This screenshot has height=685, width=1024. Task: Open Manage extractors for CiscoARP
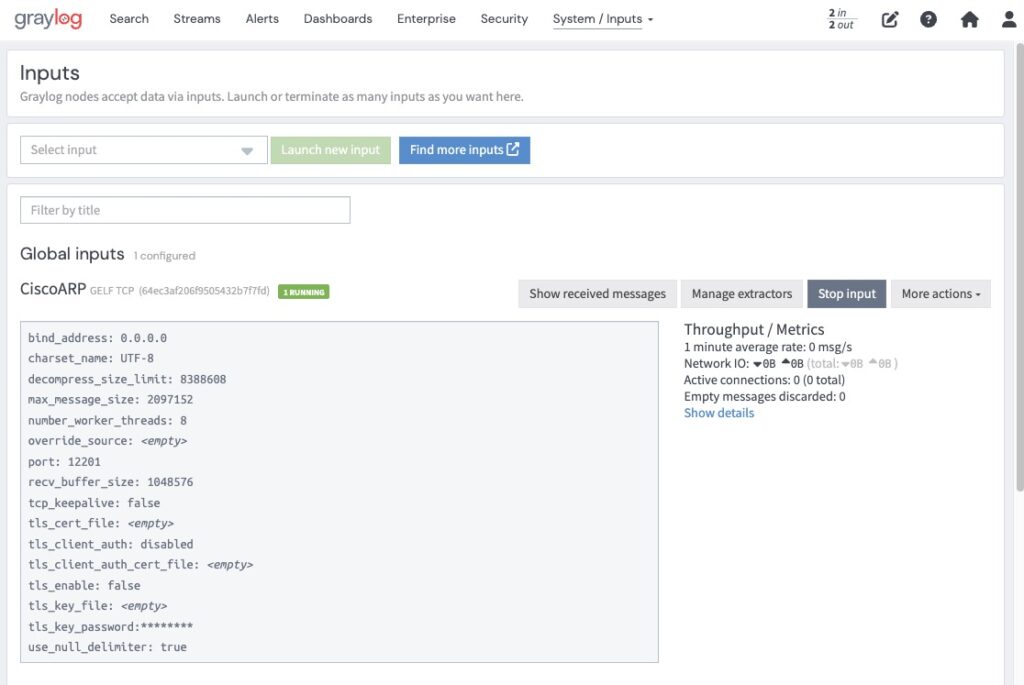tap(742, 294)
